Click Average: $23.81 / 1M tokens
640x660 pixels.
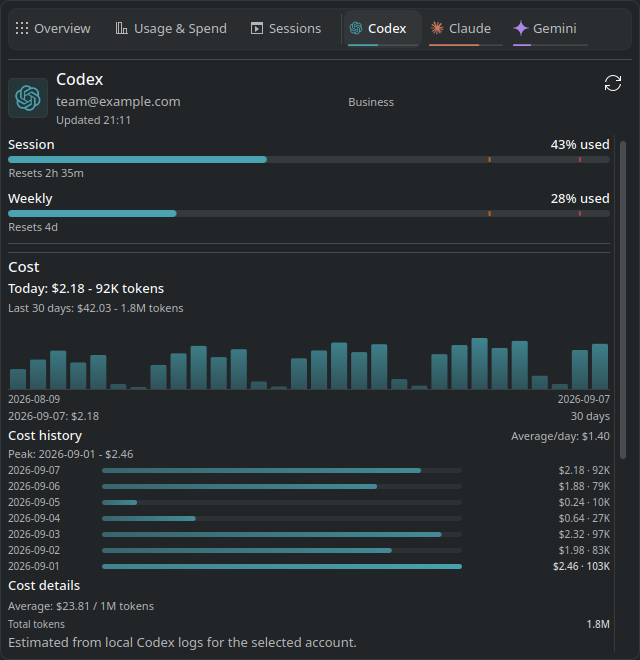[x=81, y=606]
